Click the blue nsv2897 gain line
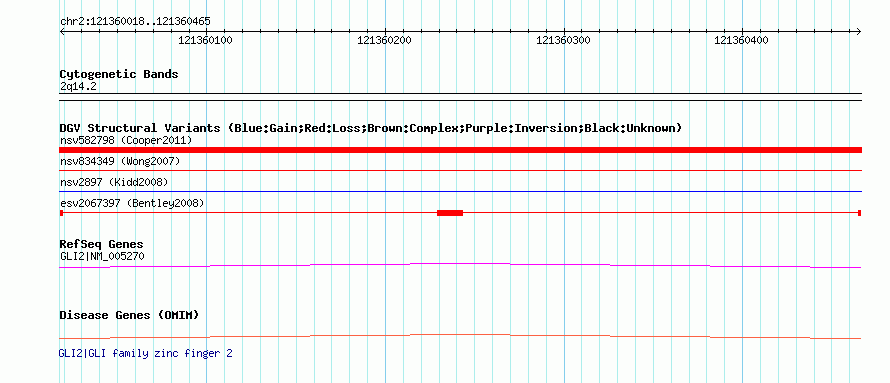 point(460,192)
